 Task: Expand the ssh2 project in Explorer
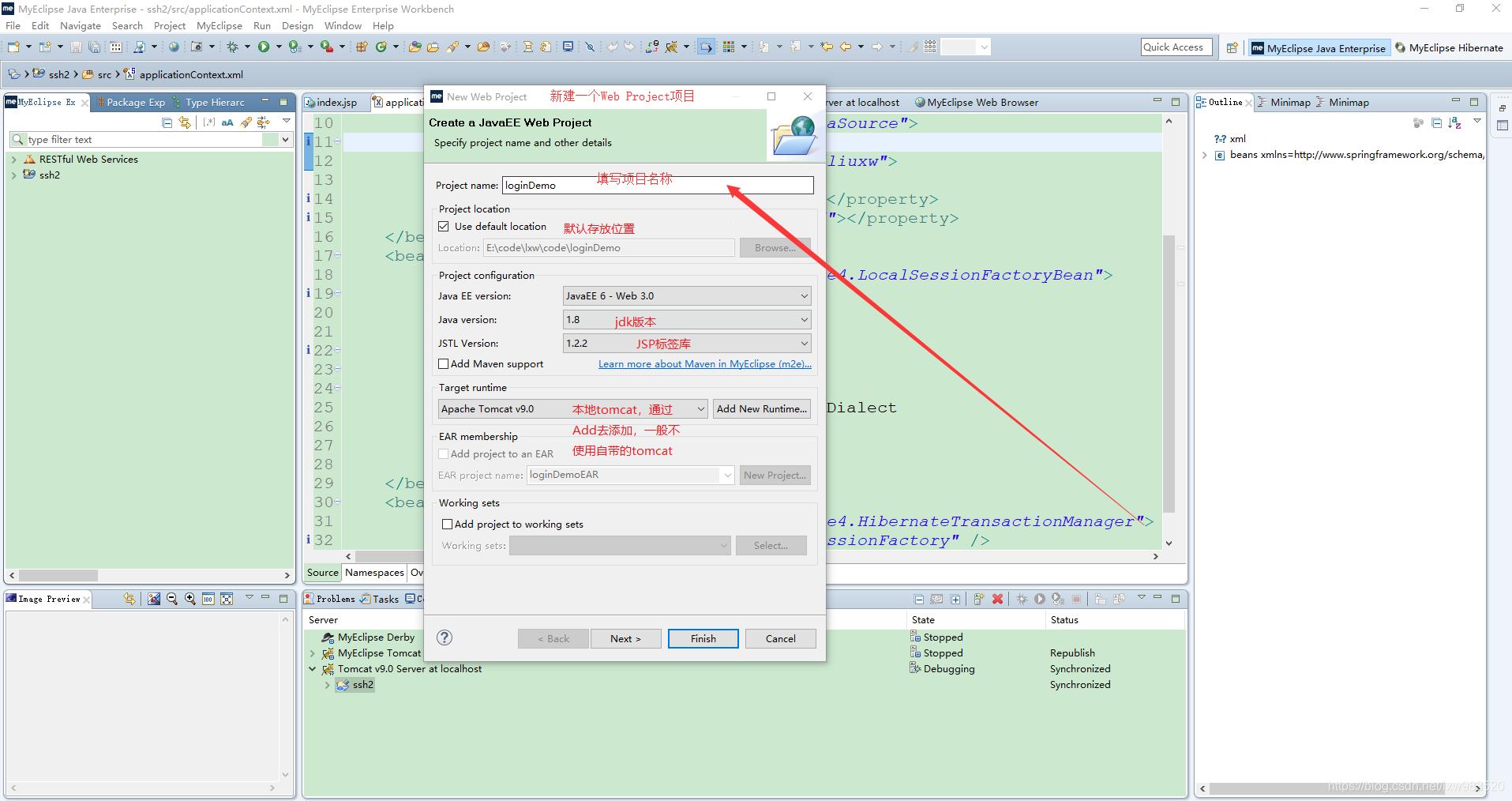(14, 175)
